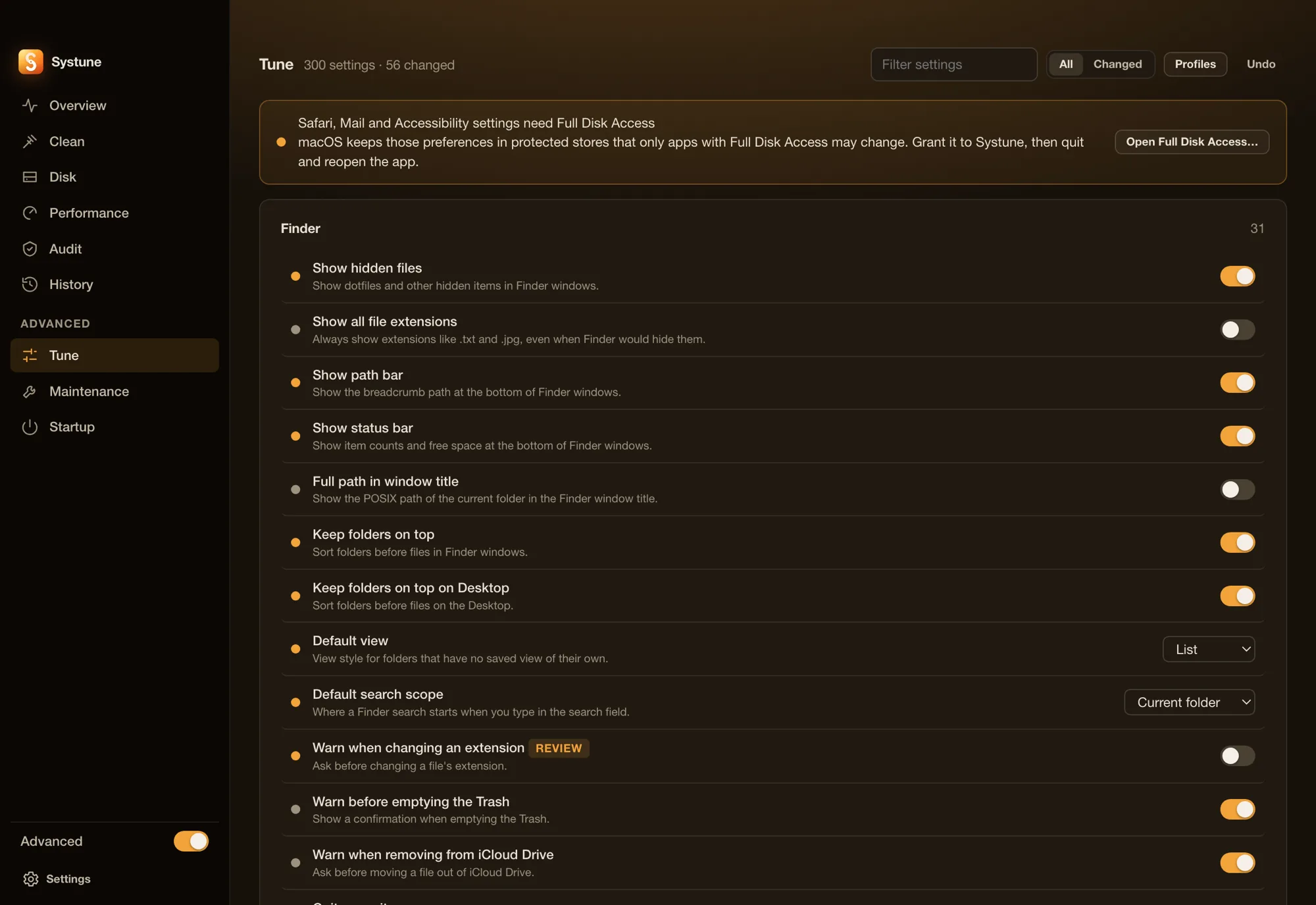This screenshot has height=905, width=1316.
Task: Open the History page
Action: tap(114, 284)
